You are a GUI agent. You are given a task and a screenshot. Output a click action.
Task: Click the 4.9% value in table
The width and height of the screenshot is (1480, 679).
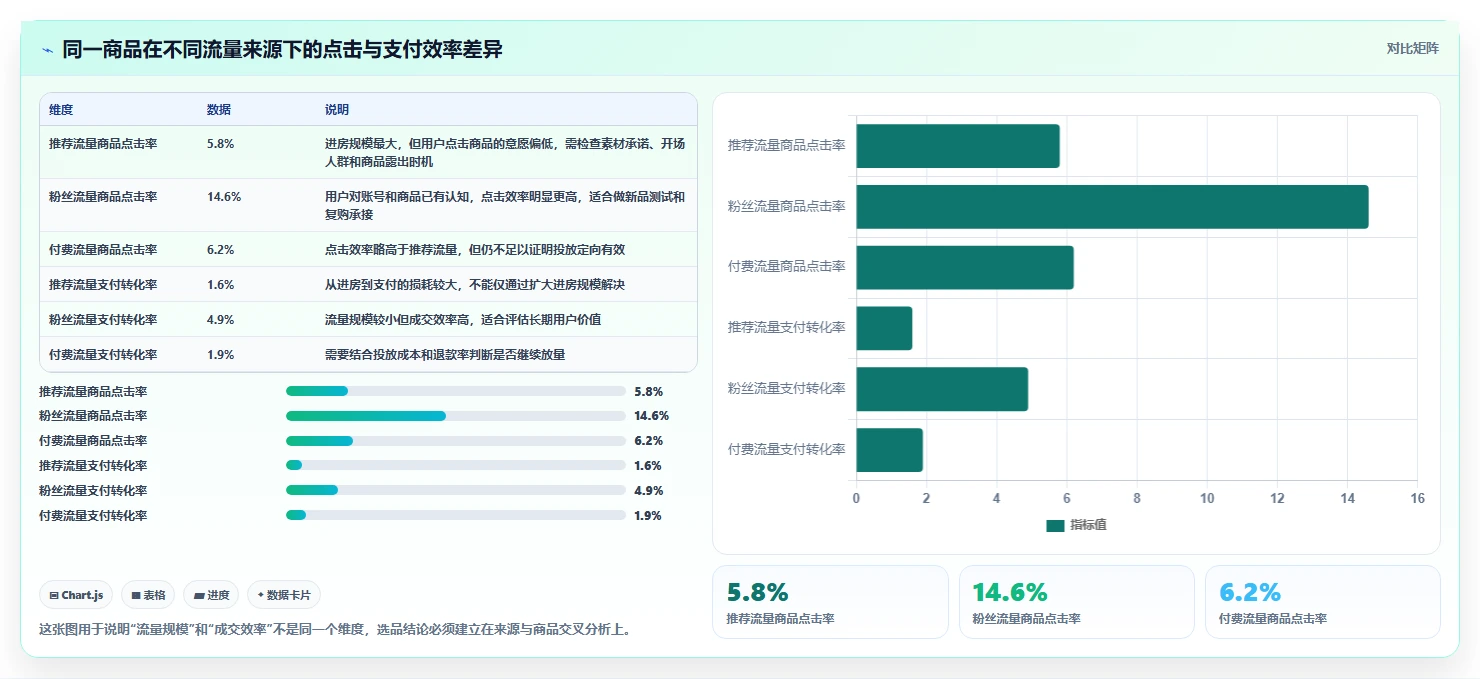tap(220, 320)
